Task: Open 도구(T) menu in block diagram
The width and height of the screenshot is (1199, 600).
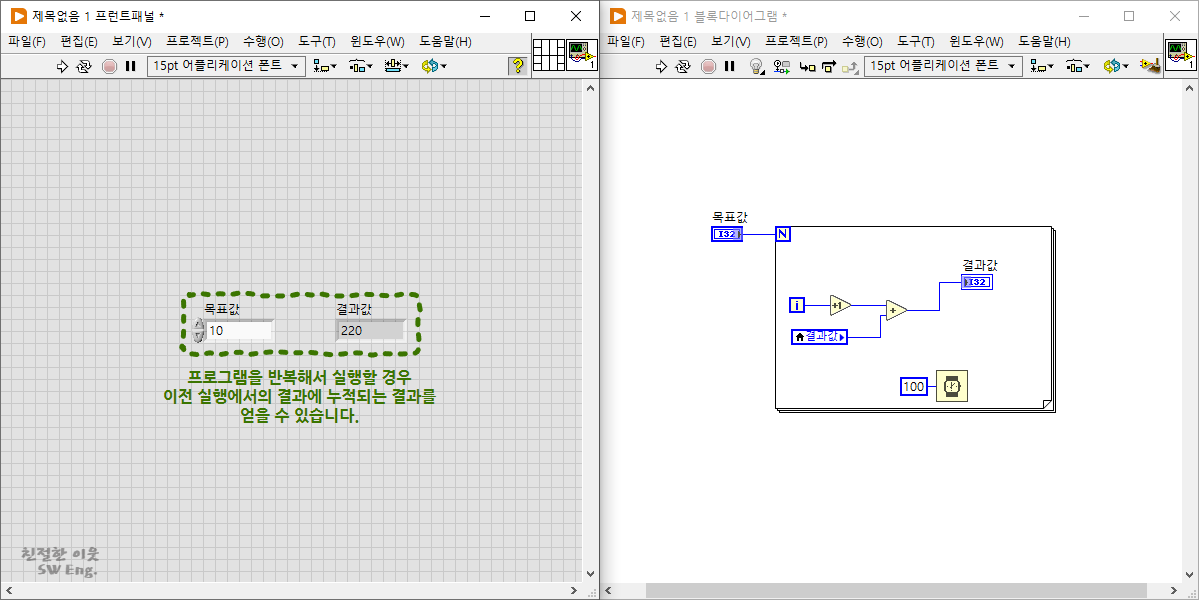Action: 916,41
